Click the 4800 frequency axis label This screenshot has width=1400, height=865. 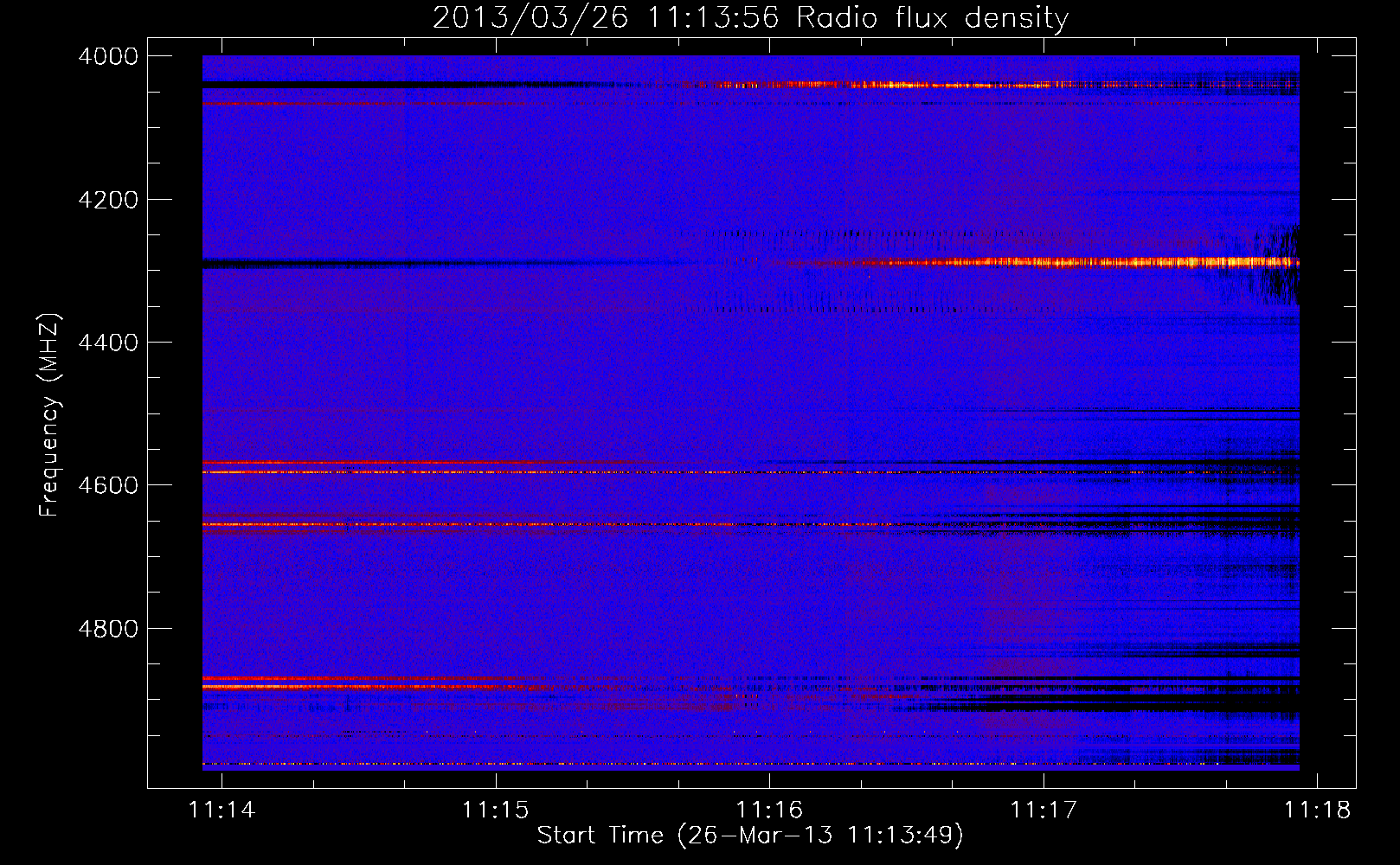[x=108, y=628]
